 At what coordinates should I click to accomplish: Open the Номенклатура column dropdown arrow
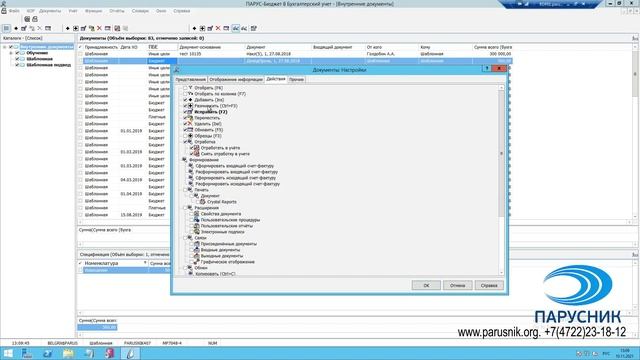click(x=145, y=263)
